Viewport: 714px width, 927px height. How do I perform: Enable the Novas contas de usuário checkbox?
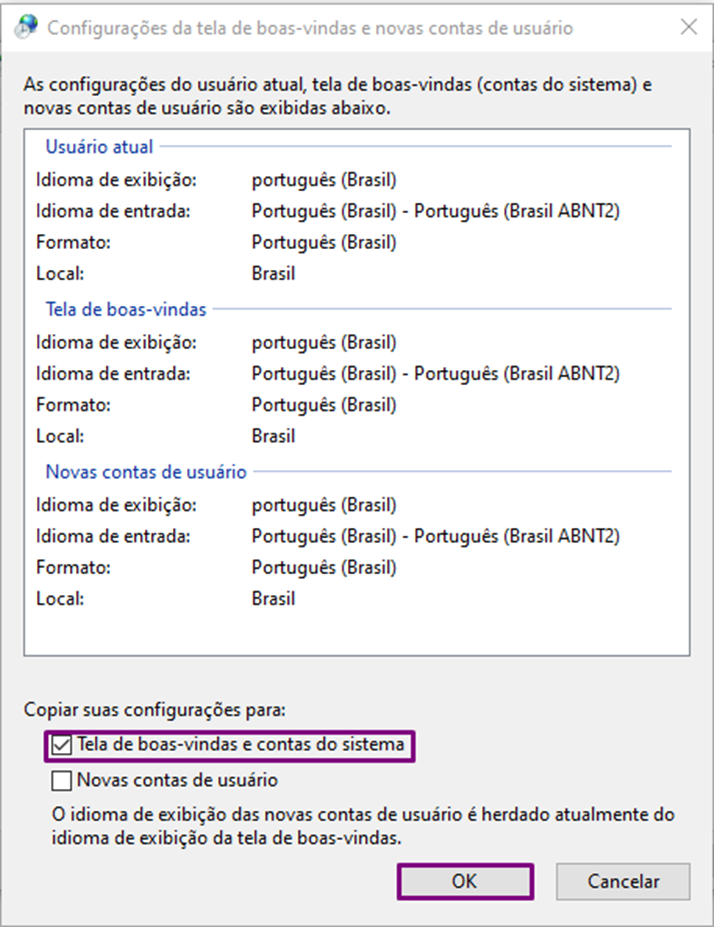tap(62, 780)
